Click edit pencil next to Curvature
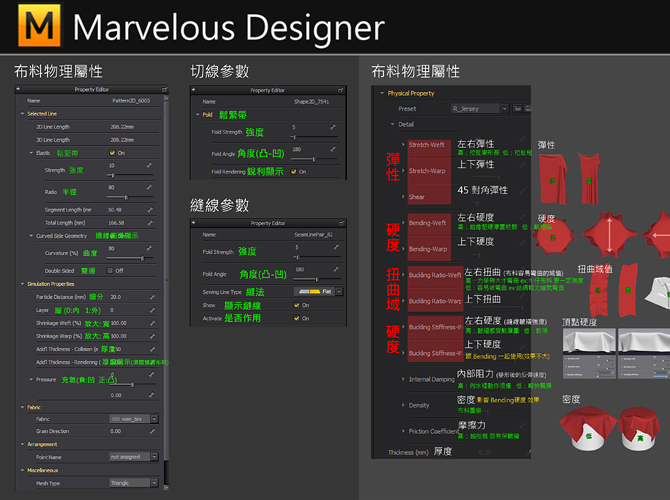This screenshot has width=670, height=500. [x=149, y=248]
